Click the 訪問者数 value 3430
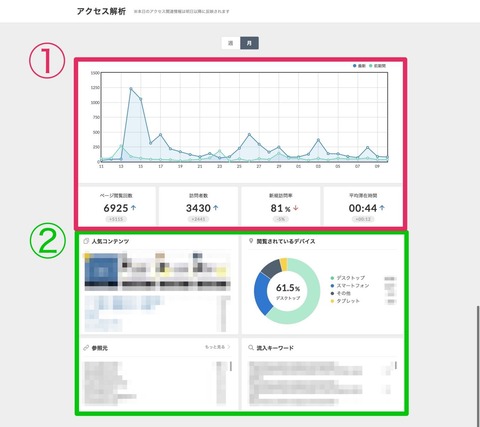 tap(198, 208)
